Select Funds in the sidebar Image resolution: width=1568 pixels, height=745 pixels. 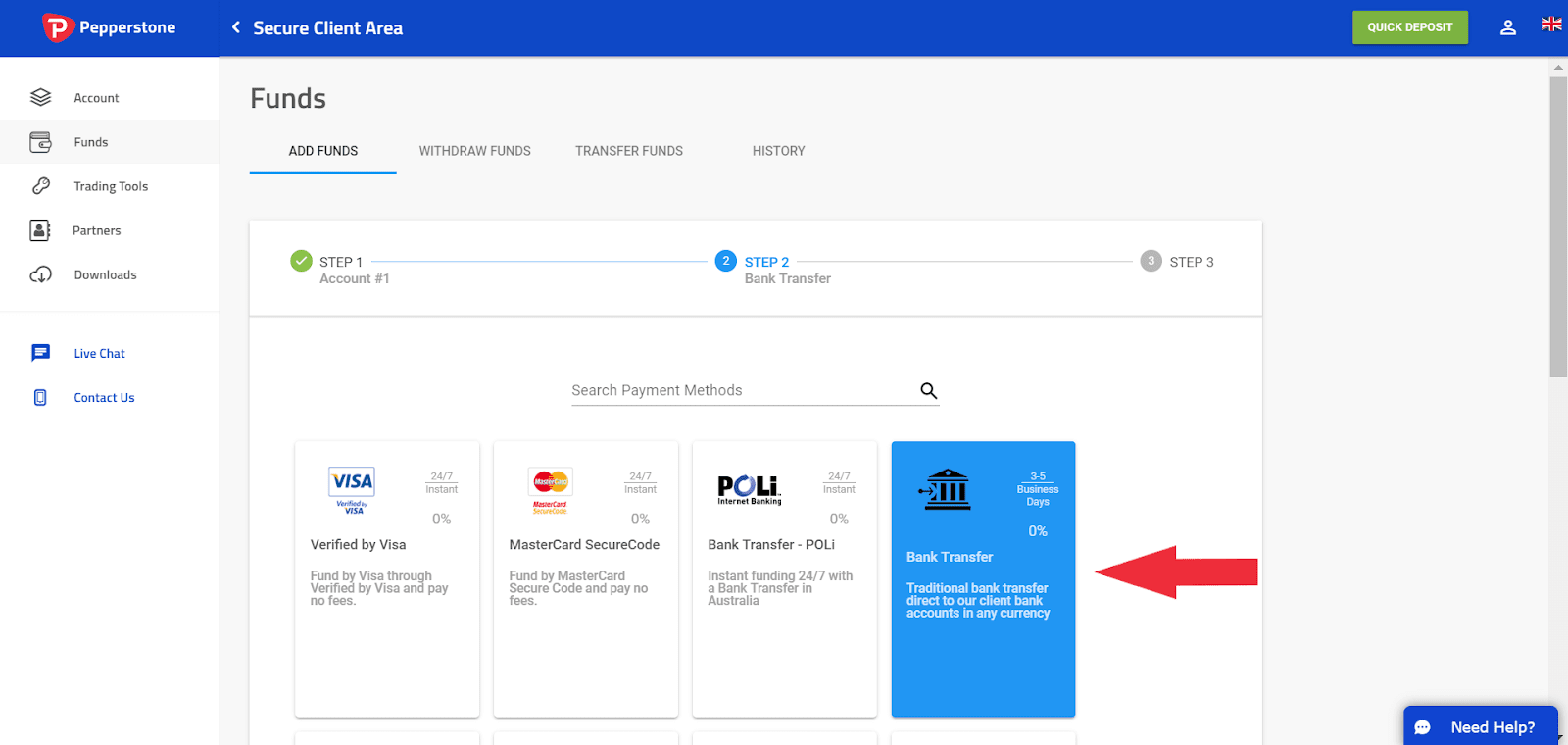[x=110, y=142]
